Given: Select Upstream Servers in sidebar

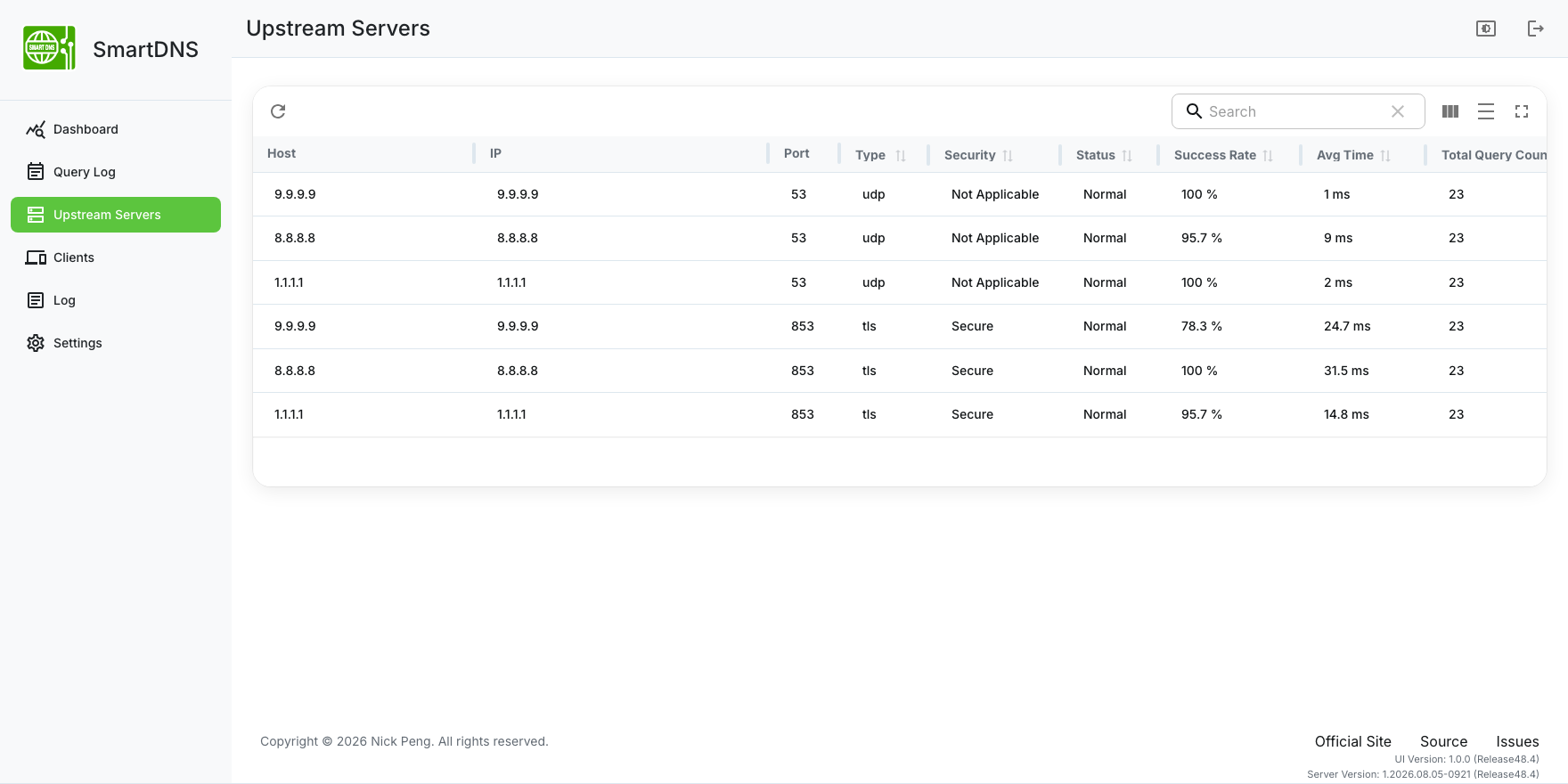Looking at the screenshot, I should click(x=116, y=215).
